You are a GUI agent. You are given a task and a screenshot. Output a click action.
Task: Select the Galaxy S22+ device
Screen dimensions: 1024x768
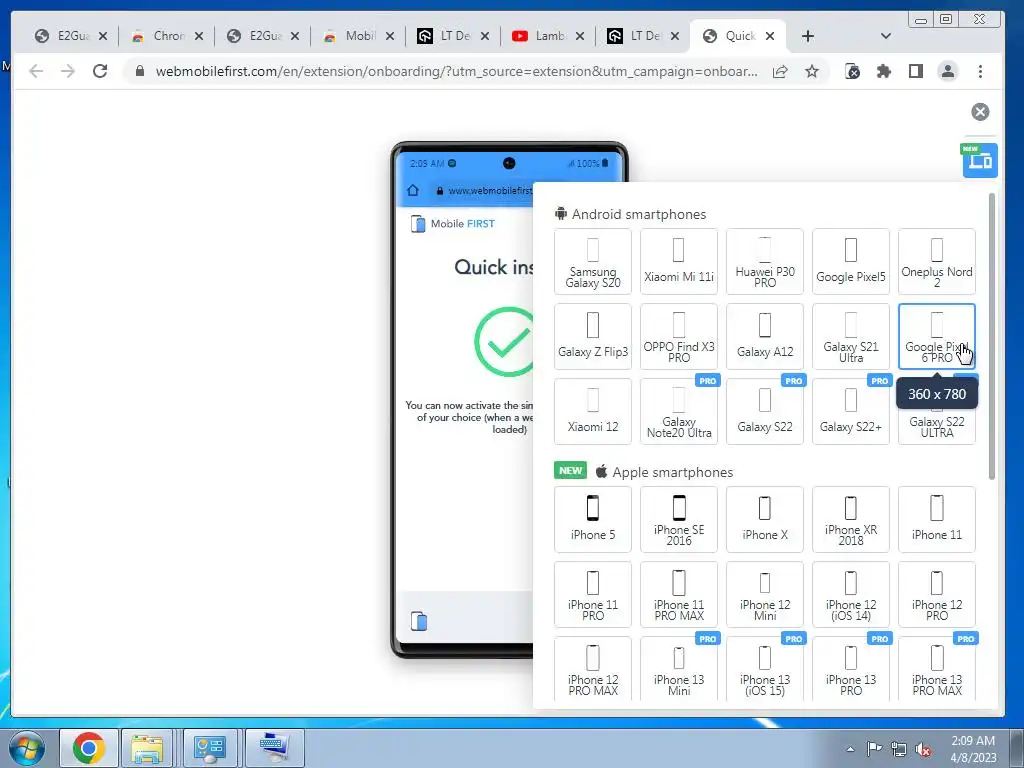coord(850,411)
